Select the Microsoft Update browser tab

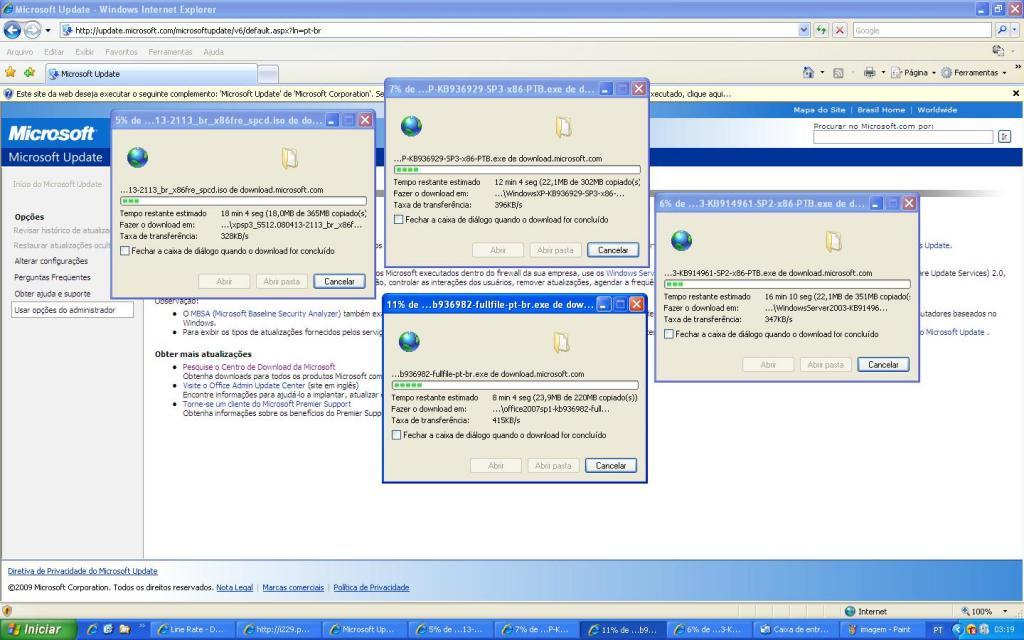(x=152, y=74)
